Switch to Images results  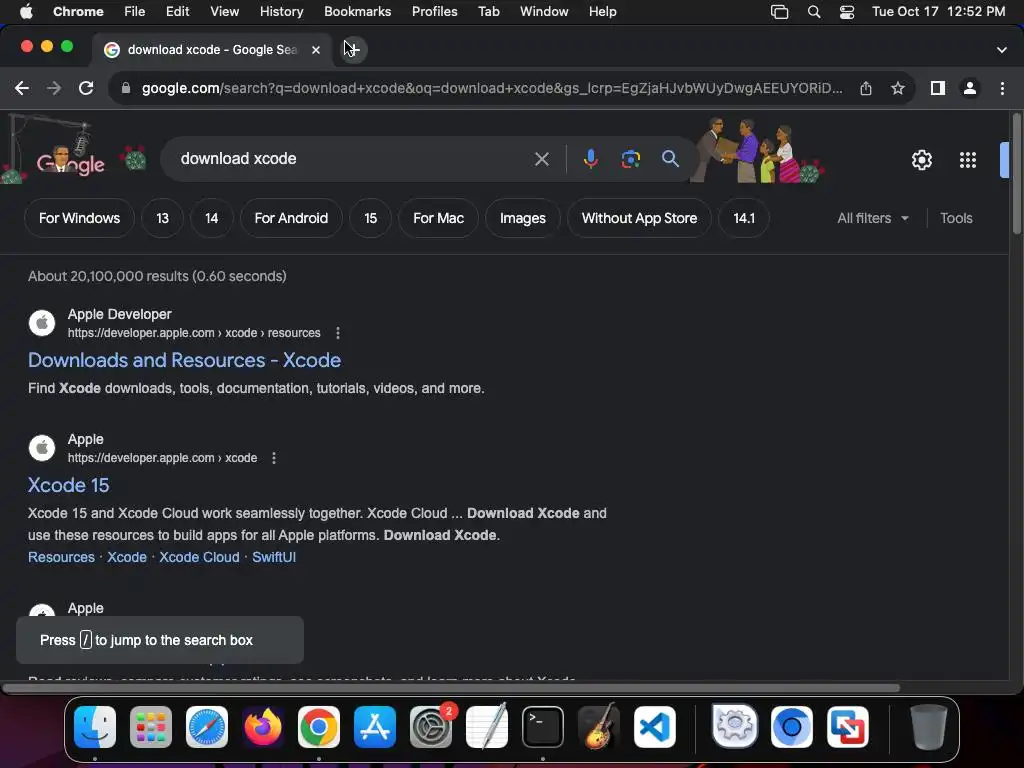click(x=522, y=218)
